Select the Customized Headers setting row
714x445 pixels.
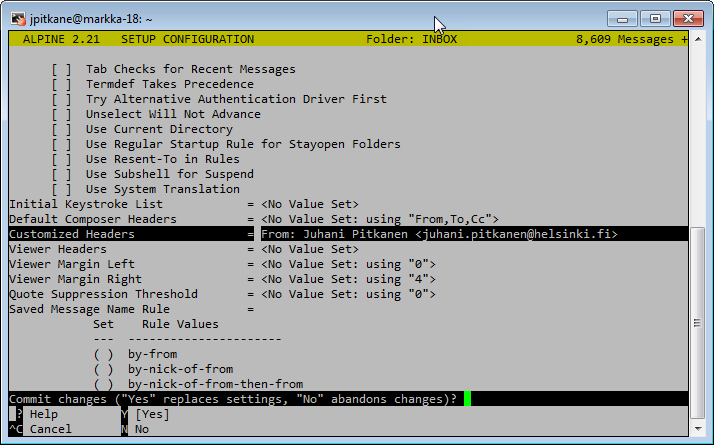coord(72,234)
